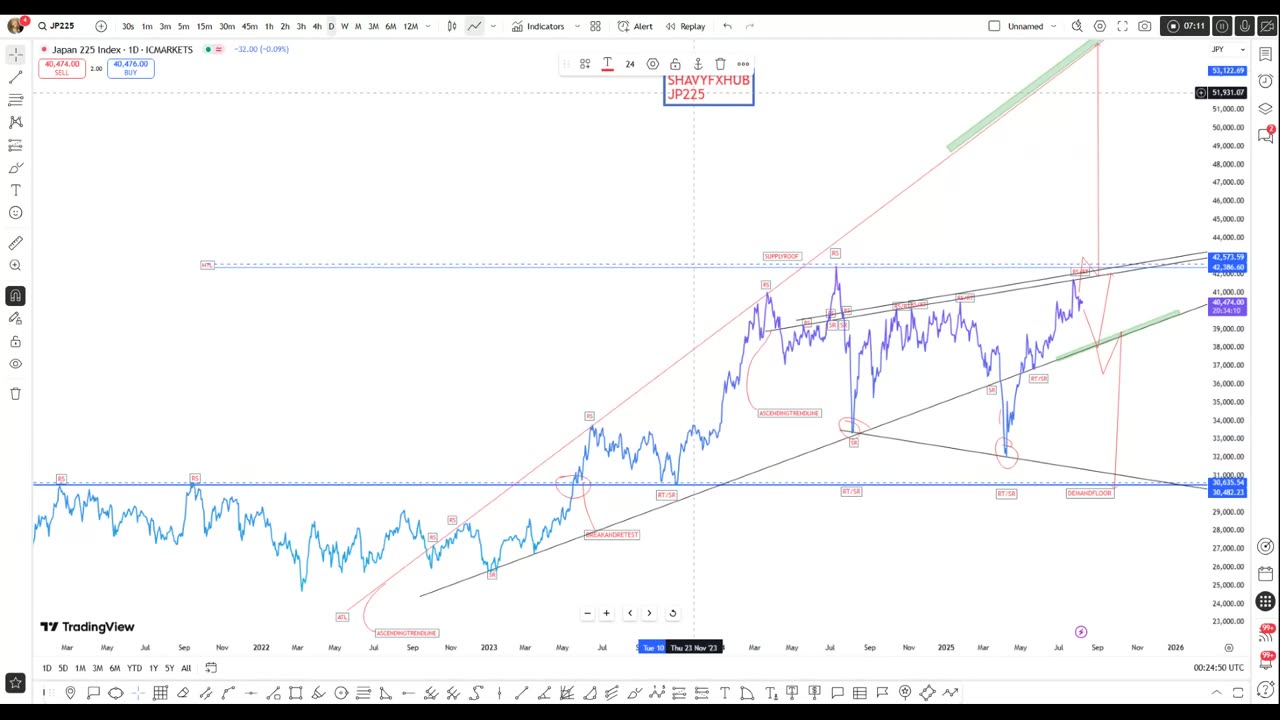Open selected drawing settings
This screenshot has height=720, width=1280.
tap(653, 64)
